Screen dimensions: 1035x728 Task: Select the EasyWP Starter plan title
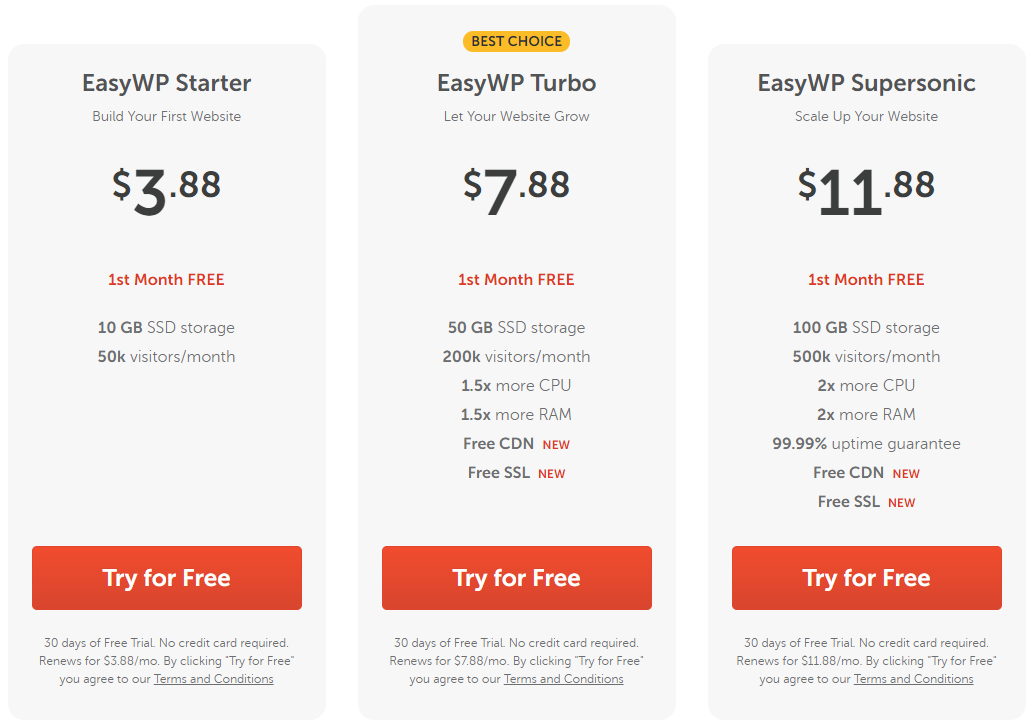tap(167, 83)
